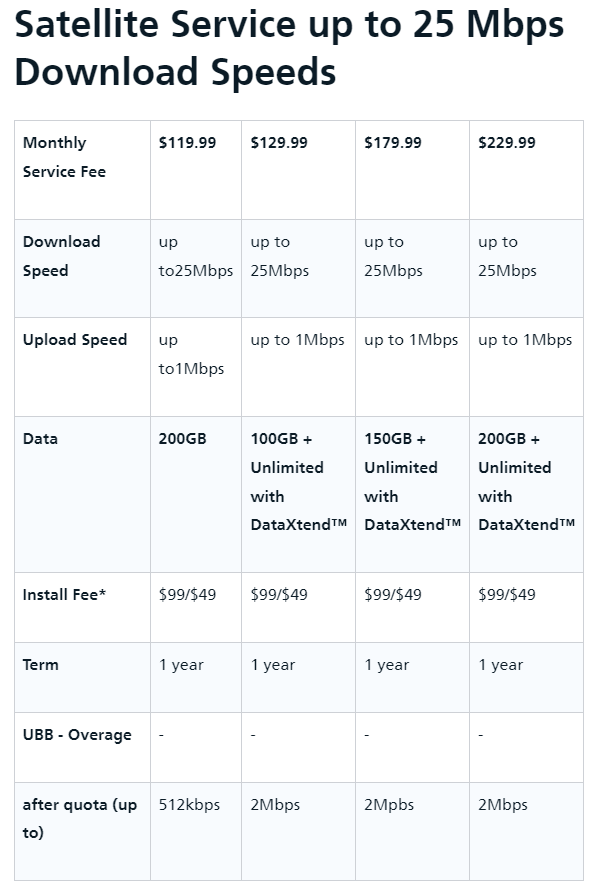Click the 2Mpbs cell under $179.99 plan
The height and width of the screenshot is (886, 601).
(412, 831)
